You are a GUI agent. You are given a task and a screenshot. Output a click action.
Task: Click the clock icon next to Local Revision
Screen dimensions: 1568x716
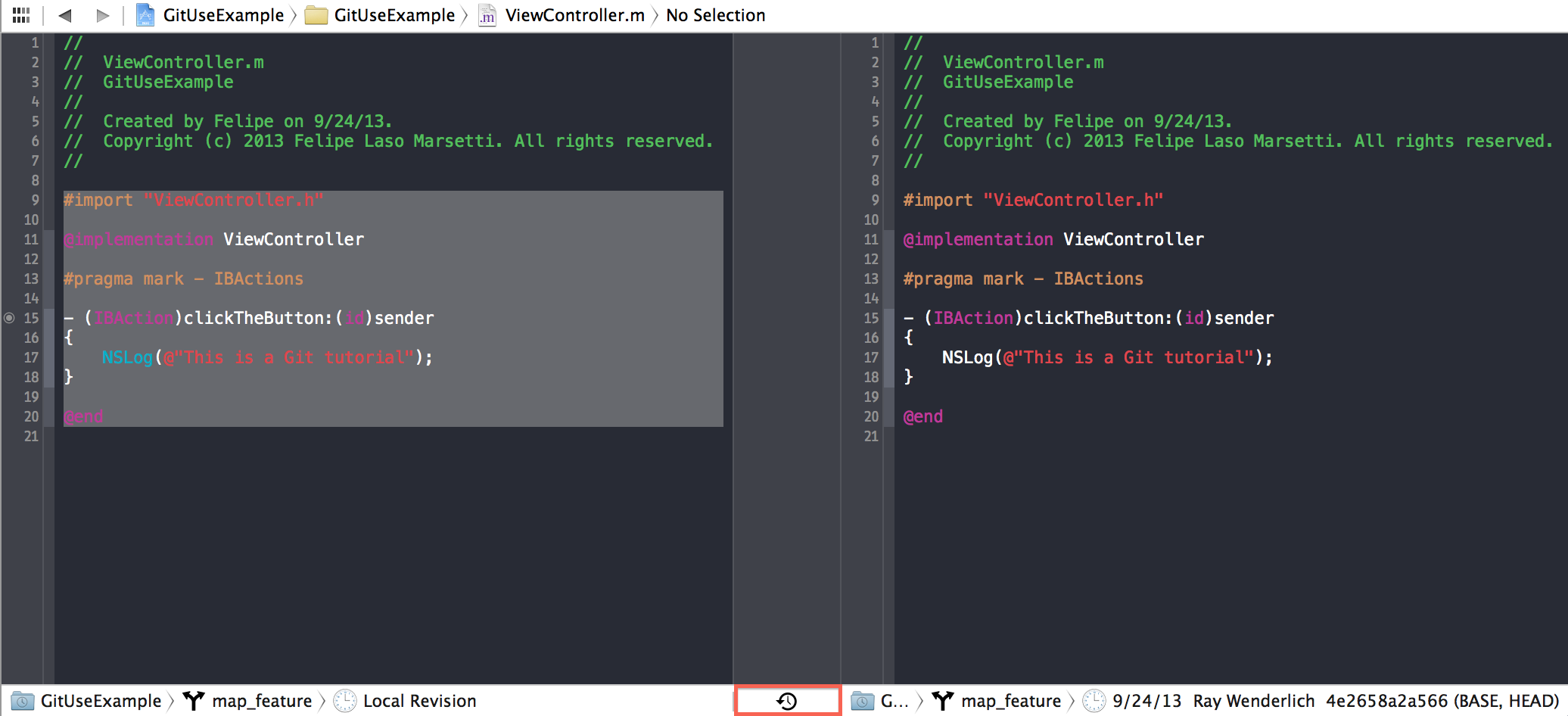click(x=345, y=700)
